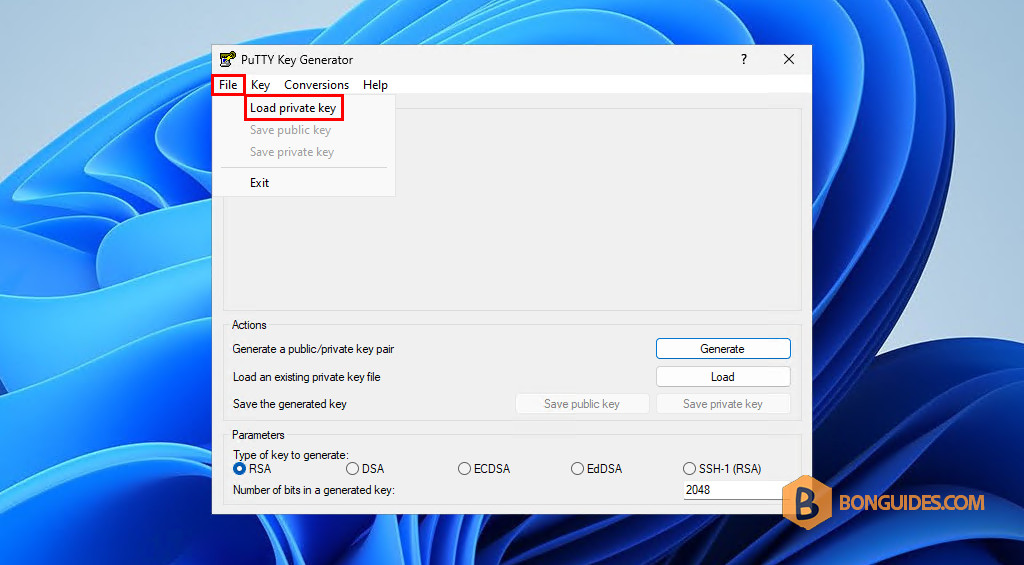This screenshot has height=565, width=1024.
Task: Click the 'Save the generated key' label
Action: tap(289, 404)
